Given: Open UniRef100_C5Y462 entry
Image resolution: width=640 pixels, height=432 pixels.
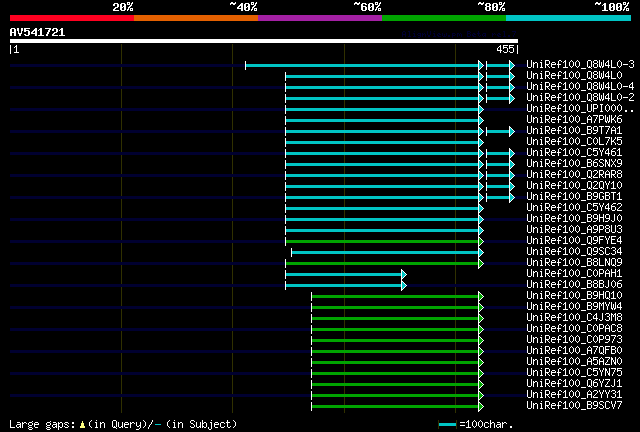Looking at the screenshot, I should [574, 207].
